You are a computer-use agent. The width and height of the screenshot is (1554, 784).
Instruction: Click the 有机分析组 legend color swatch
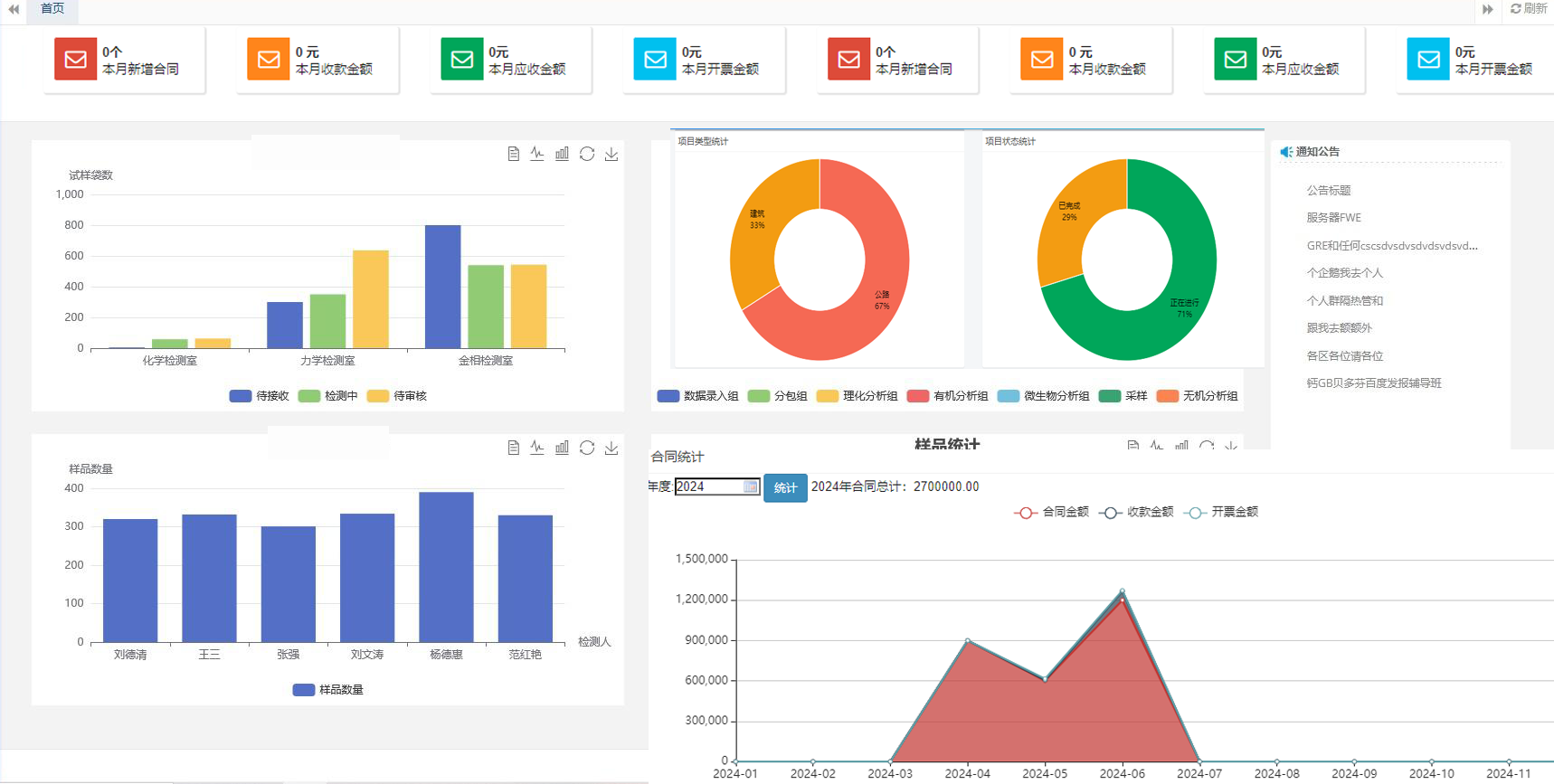point(917,396)
